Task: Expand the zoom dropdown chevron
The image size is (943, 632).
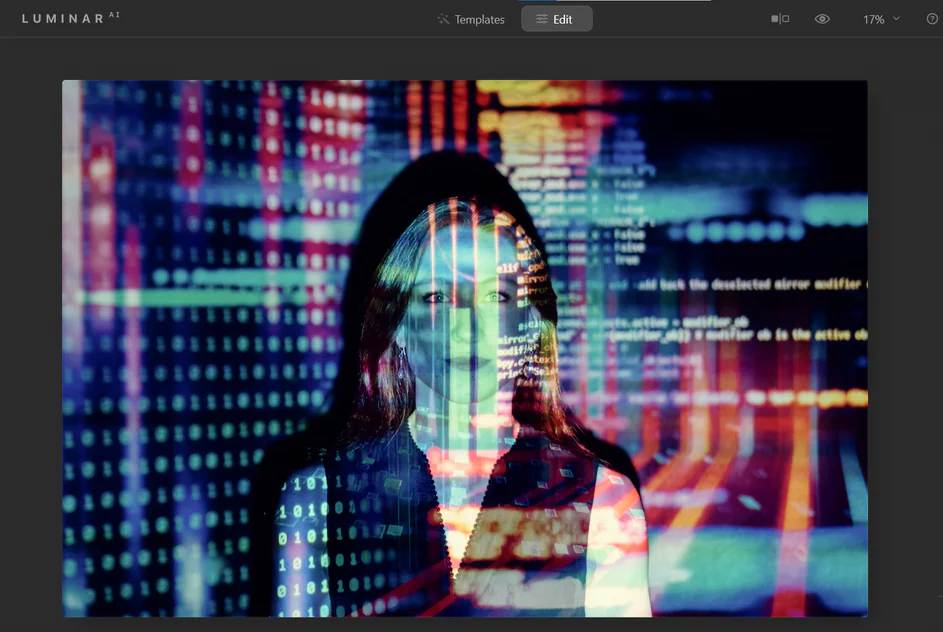Action: click(896, 19)
